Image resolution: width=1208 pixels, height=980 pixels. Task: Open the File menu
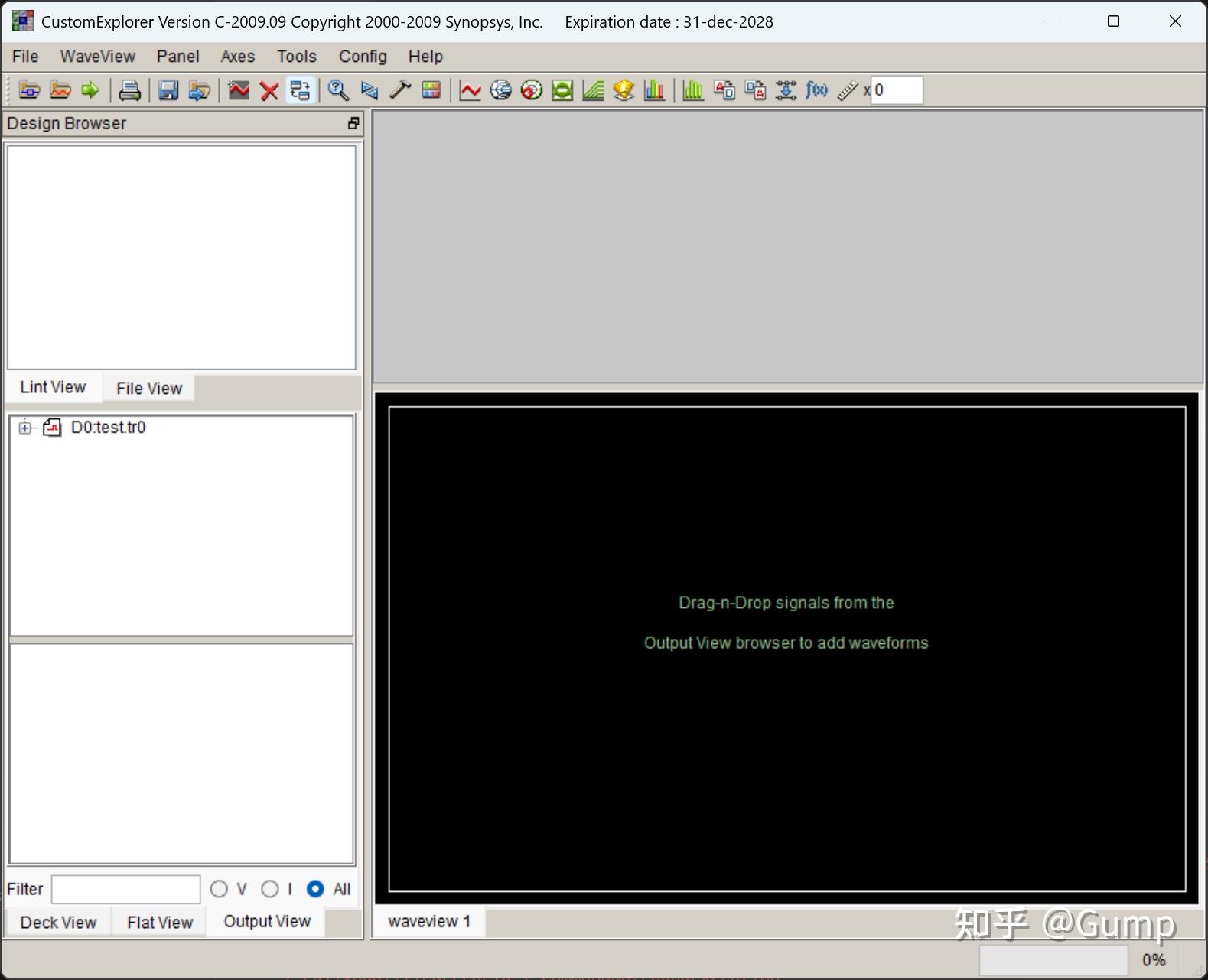point(25,57)
